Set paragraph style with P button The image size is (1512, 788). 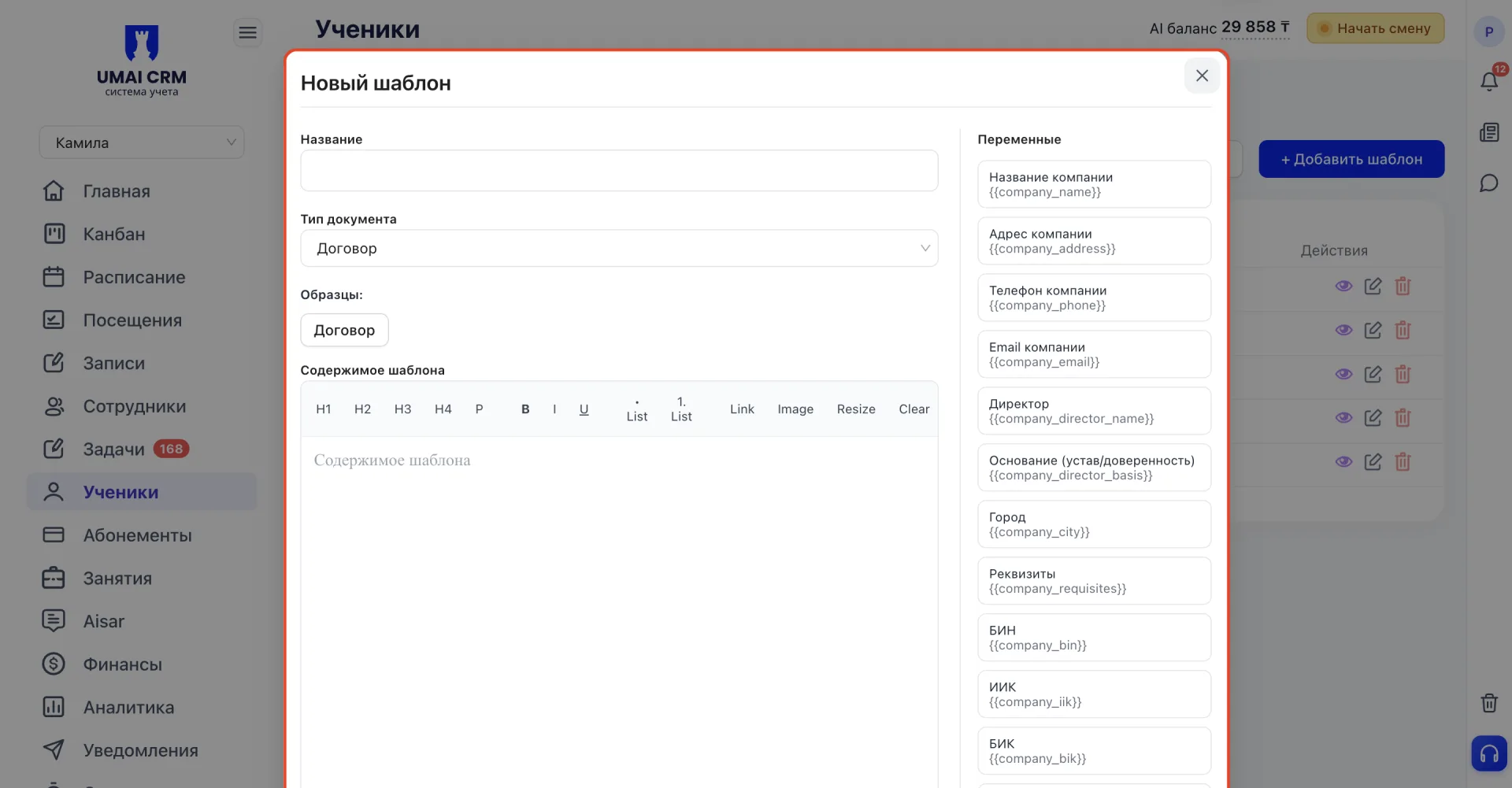click(479, 409)
